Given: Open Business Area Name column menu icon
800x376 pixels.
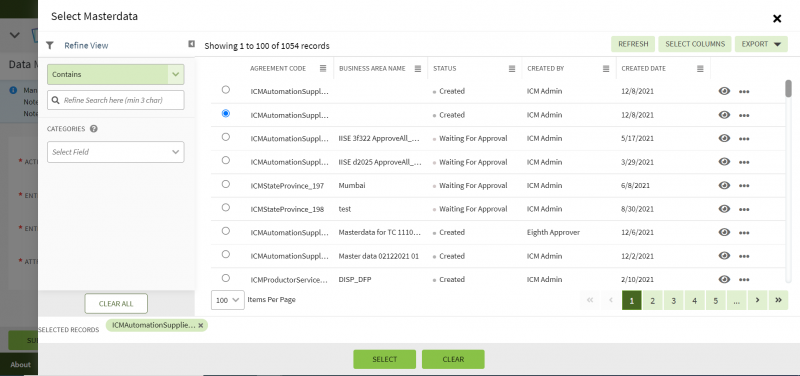Looking at the screenshot, I should pyautogui.click(x=417, y=68).
